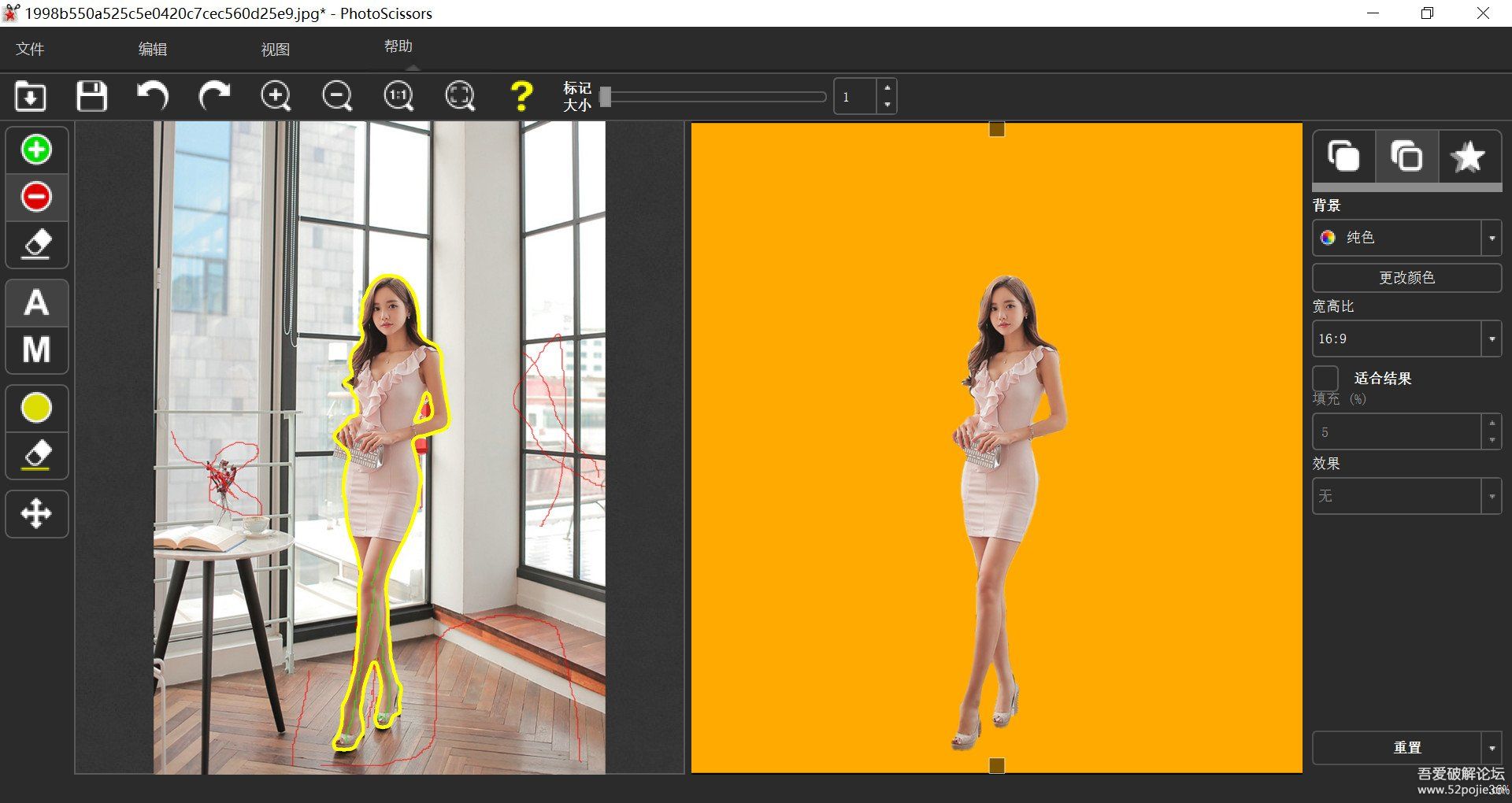1512x803 pixels.
Task: Select the move pan tool
Action: pyautogui.click(x=36, y=514)
